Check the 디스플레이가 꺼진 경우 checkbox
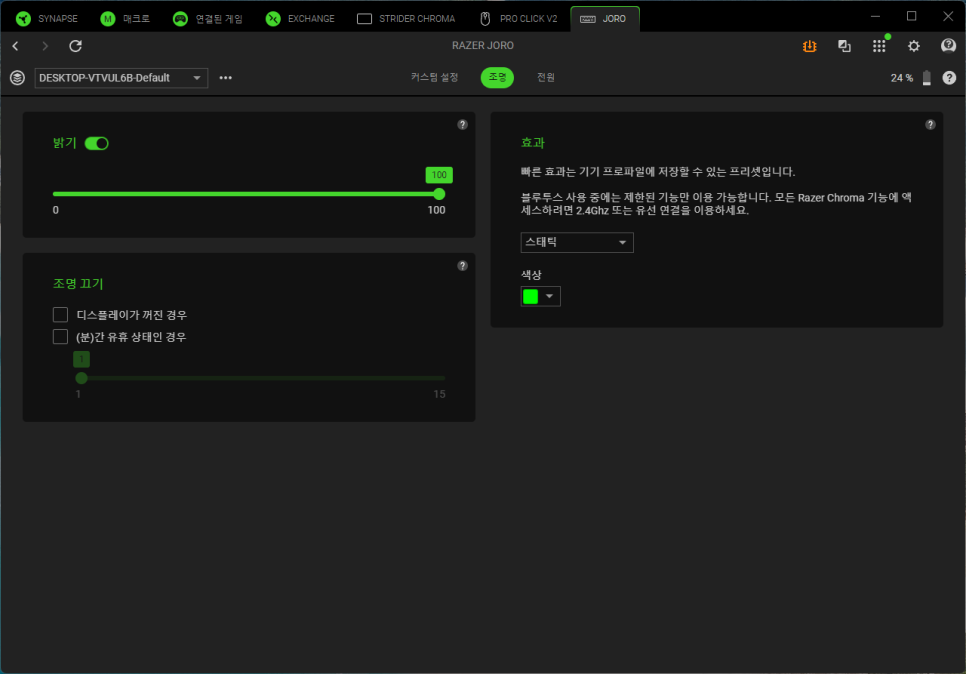 click(x=61, y=315)
